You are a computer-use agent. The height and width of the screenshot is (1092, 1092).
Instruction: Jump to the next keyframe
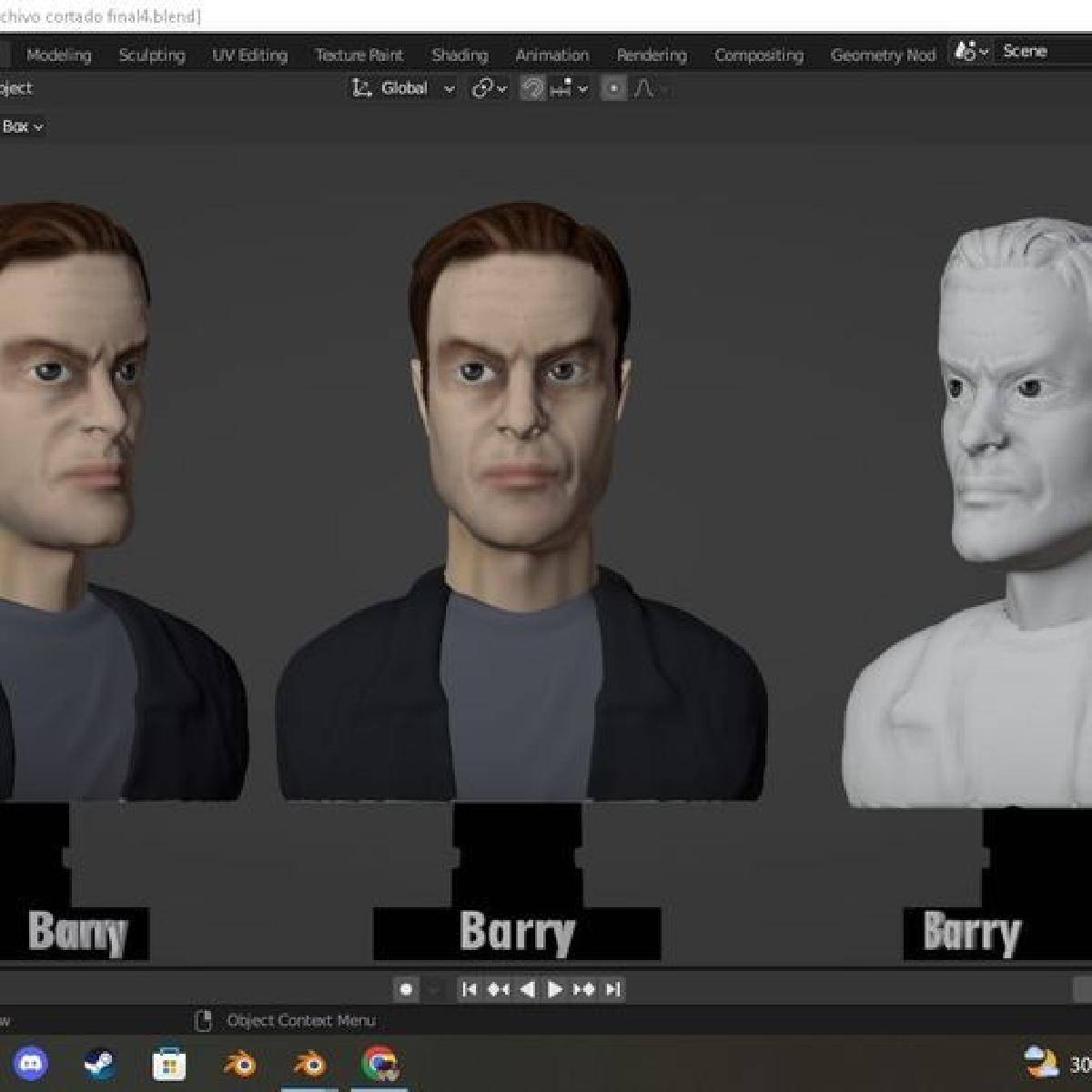tap(584, 989)
